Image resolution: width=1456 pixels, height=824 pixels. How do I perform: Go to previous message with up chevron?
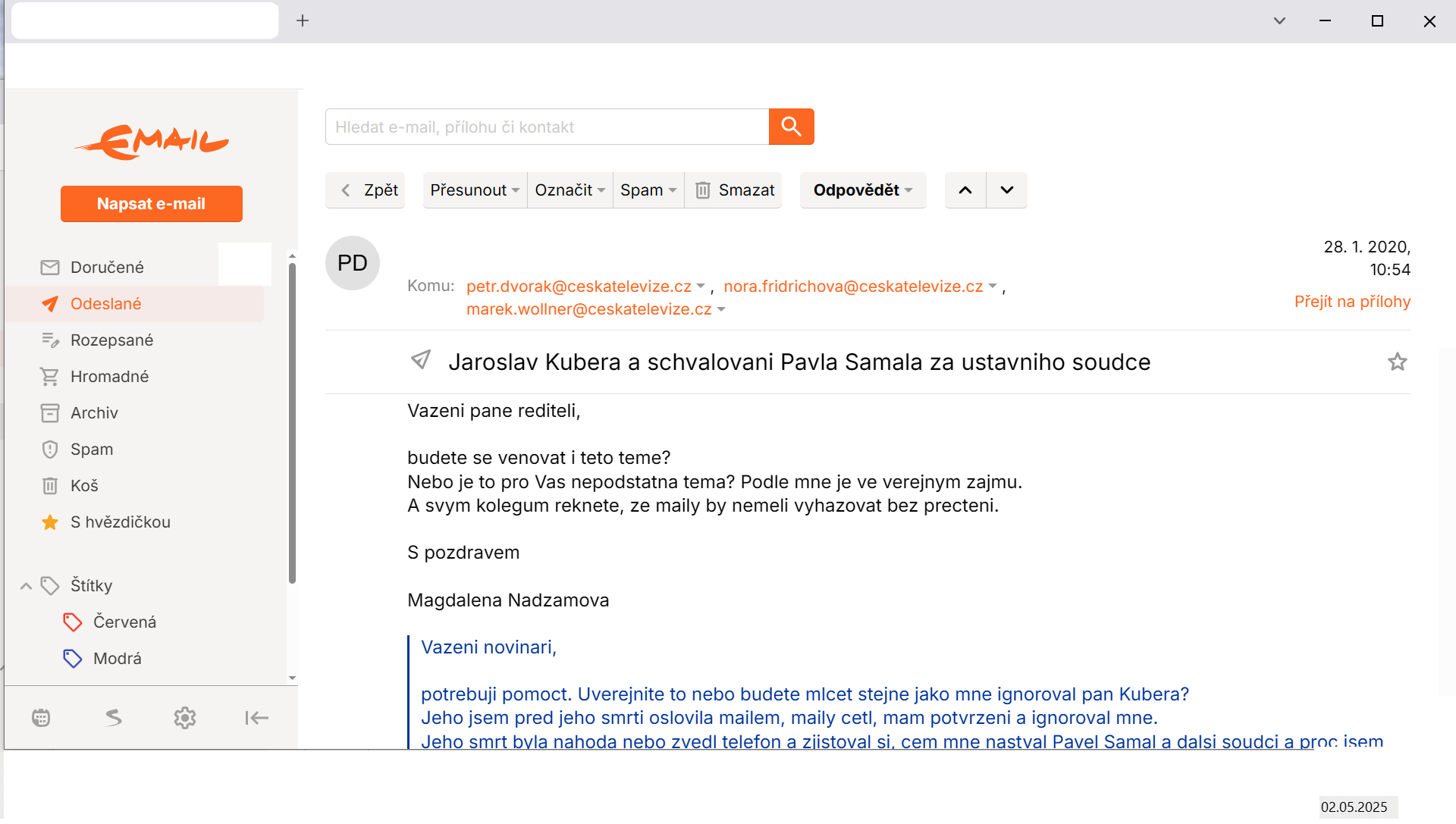pos(965,190)
